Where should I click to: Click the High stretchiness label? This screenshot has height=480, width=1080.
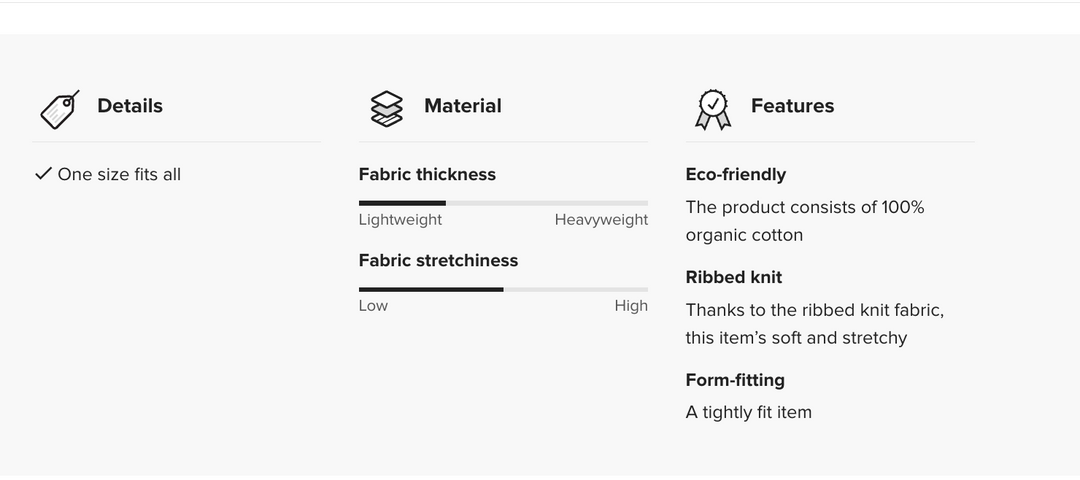point(631,306)
